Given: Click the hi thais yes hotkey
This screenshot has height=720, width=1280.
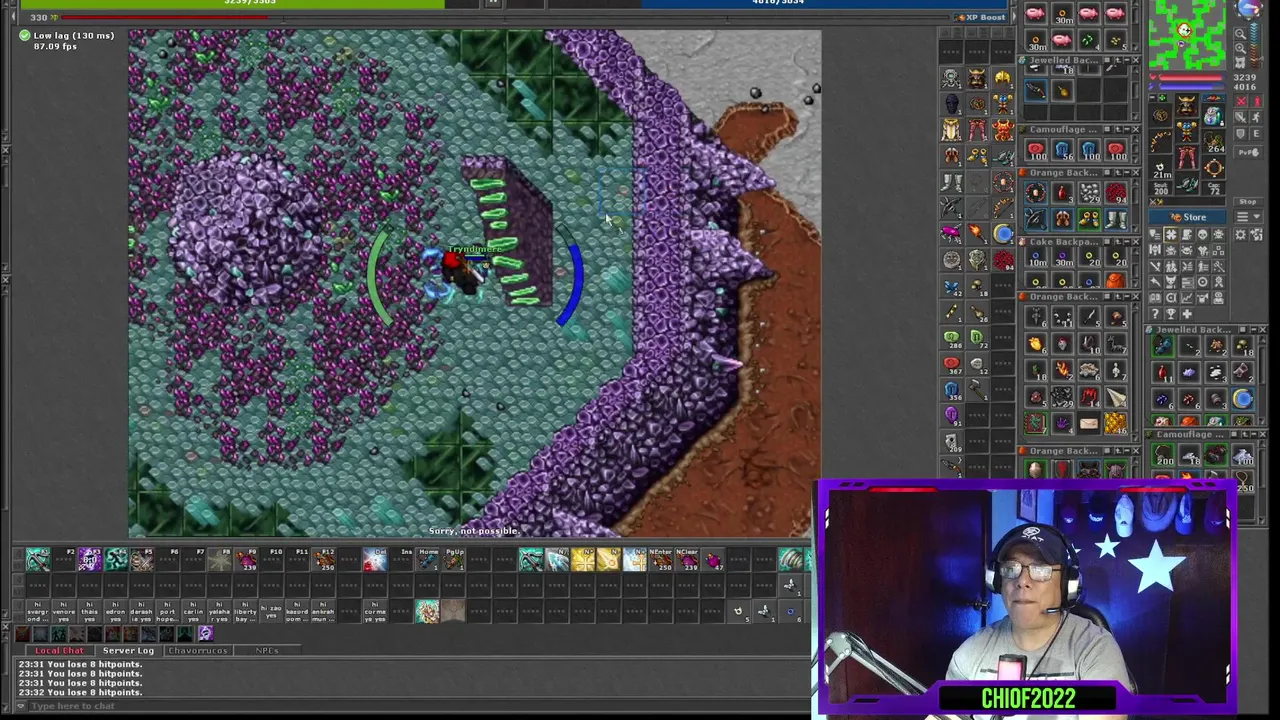Looking at the screenshot, I should (x=90, y=611).
